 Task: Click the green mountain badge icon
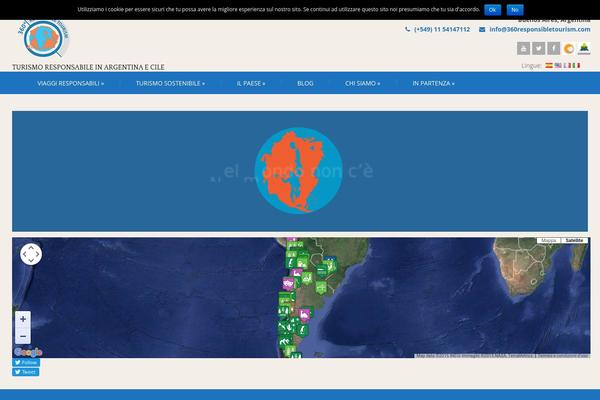pyautogui.click(x=584, y=49)
